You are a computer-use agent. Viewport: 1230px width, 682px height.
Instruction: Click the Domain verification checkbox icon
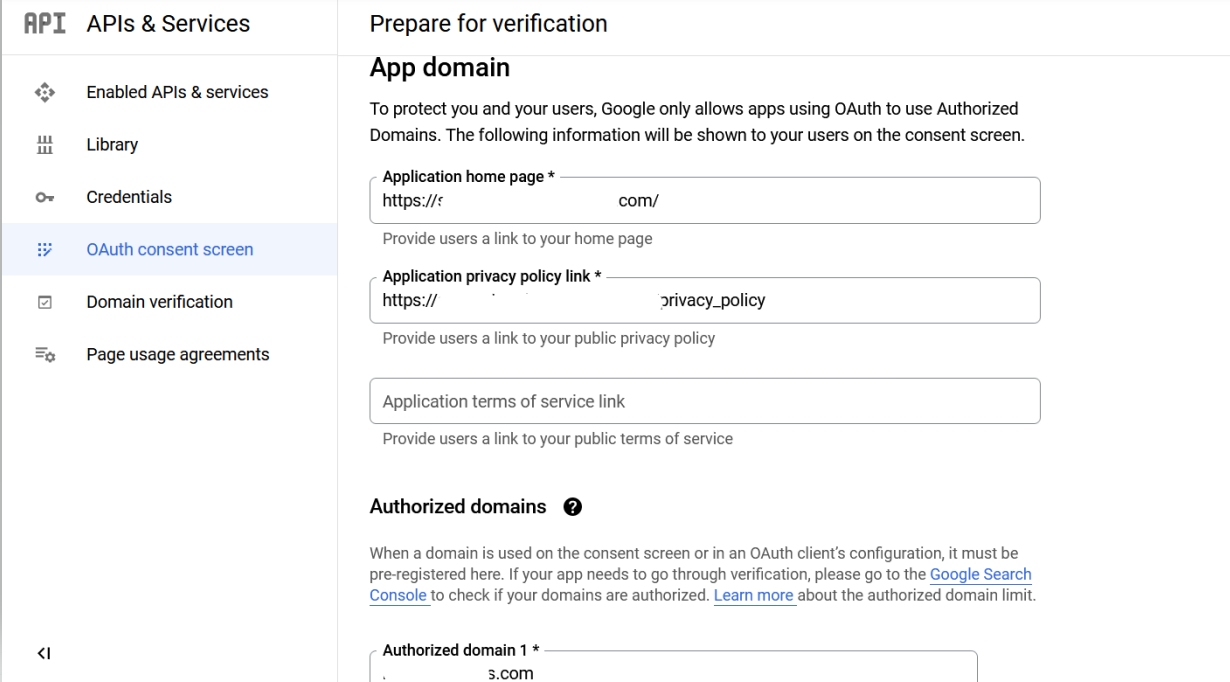pyautogui.click(x=45, y=302)
